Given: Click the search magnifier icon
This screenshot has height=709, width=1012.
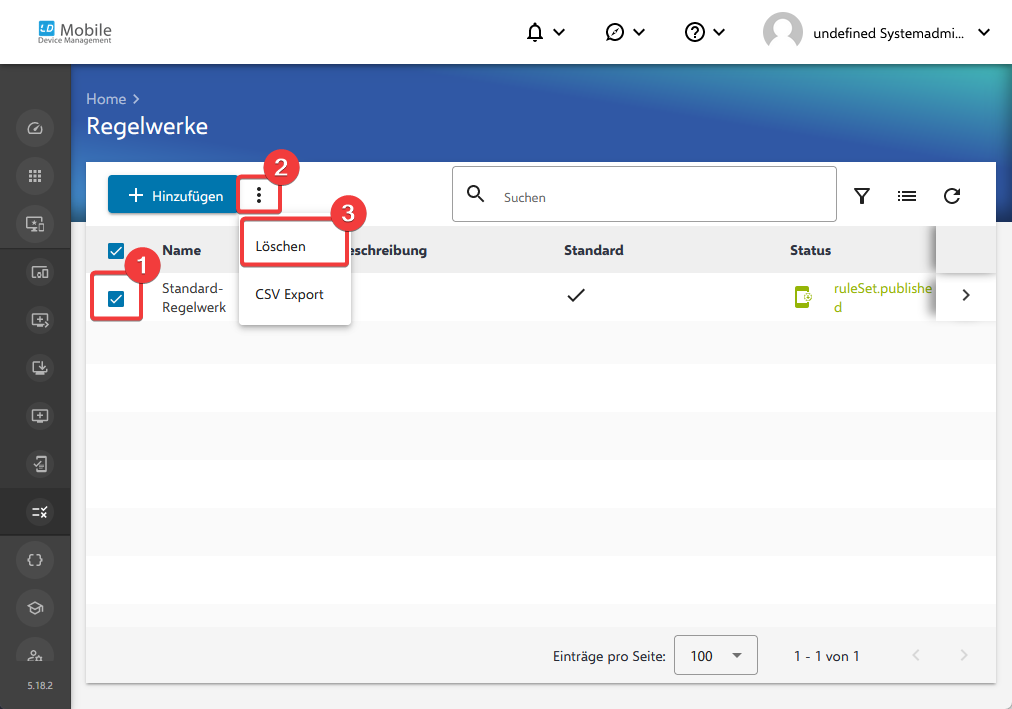Looking at the screenshot, I should click(476, 194).
